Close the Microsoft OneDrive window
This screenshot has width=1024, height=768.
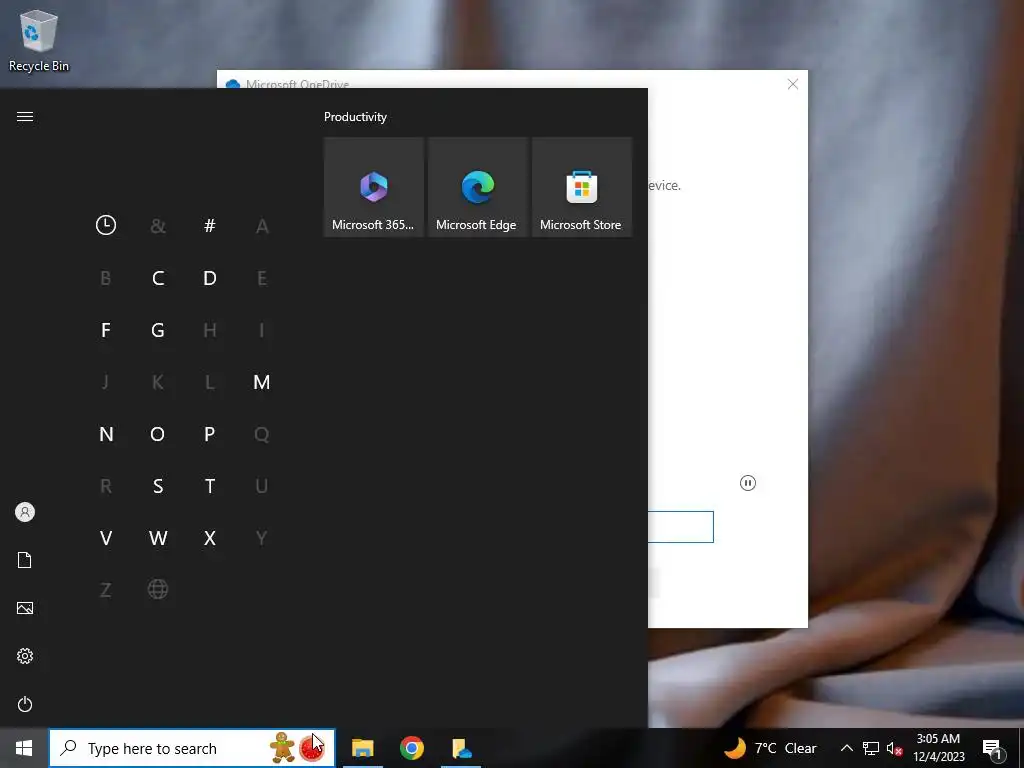[x=793, y=84]
